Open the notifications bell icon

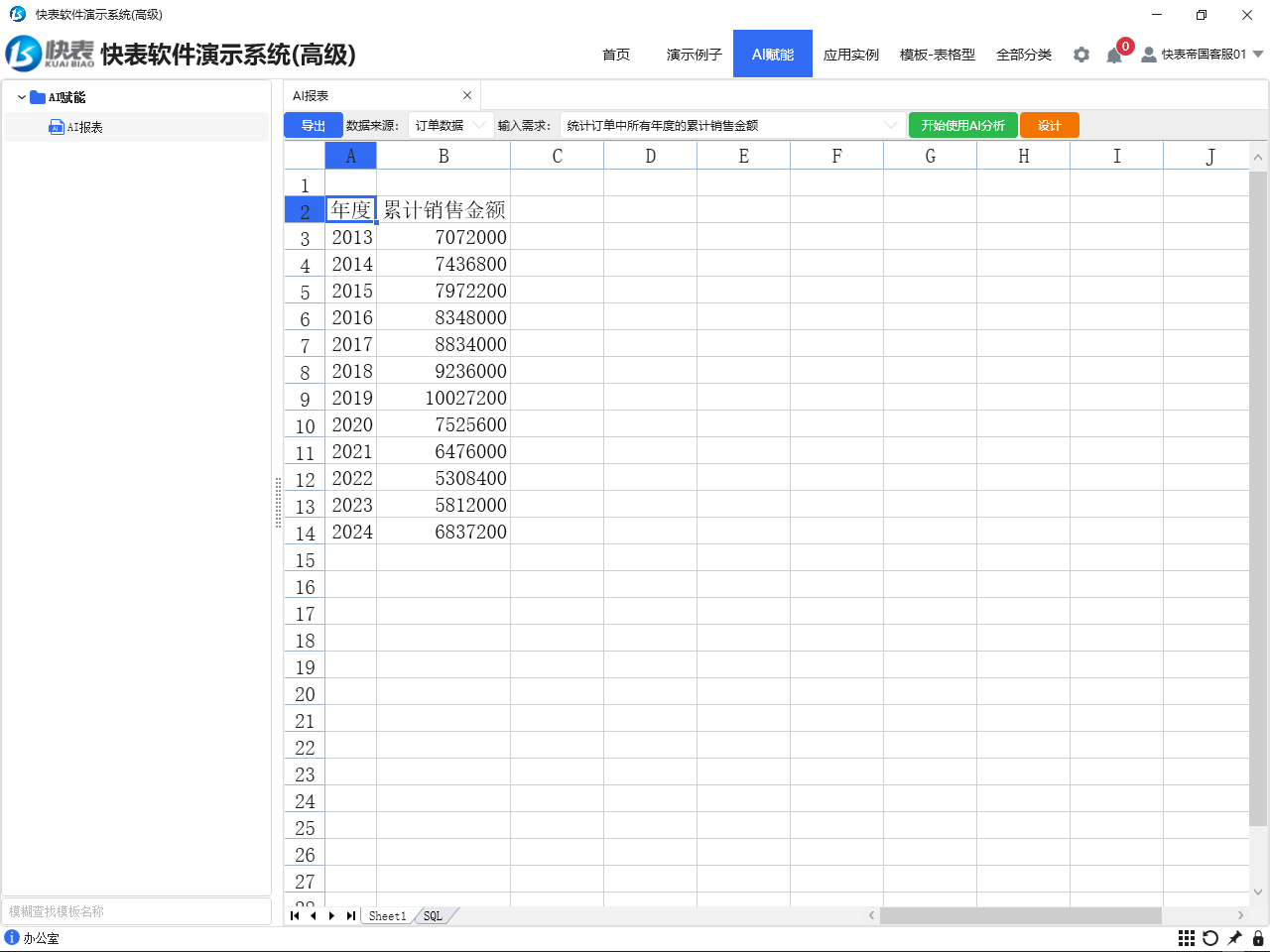tap(1114, 56)
